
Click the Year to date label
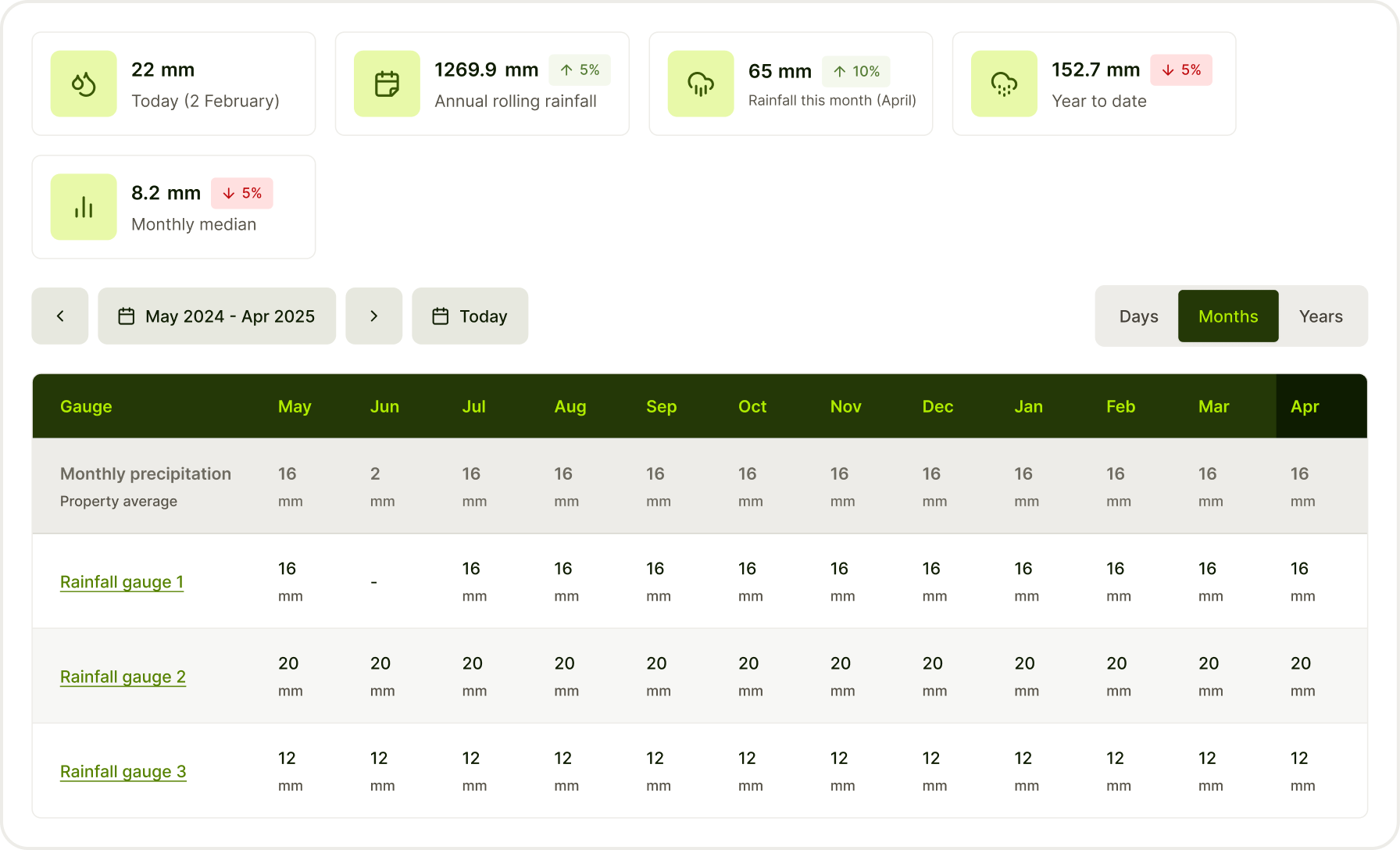(x=1099, y=101)
